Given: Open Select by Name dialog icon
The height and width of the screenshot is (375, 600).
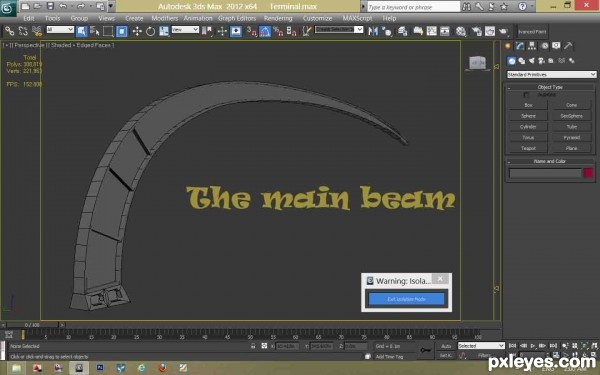Looking at the screenshot, I should (x=95, y=31).
